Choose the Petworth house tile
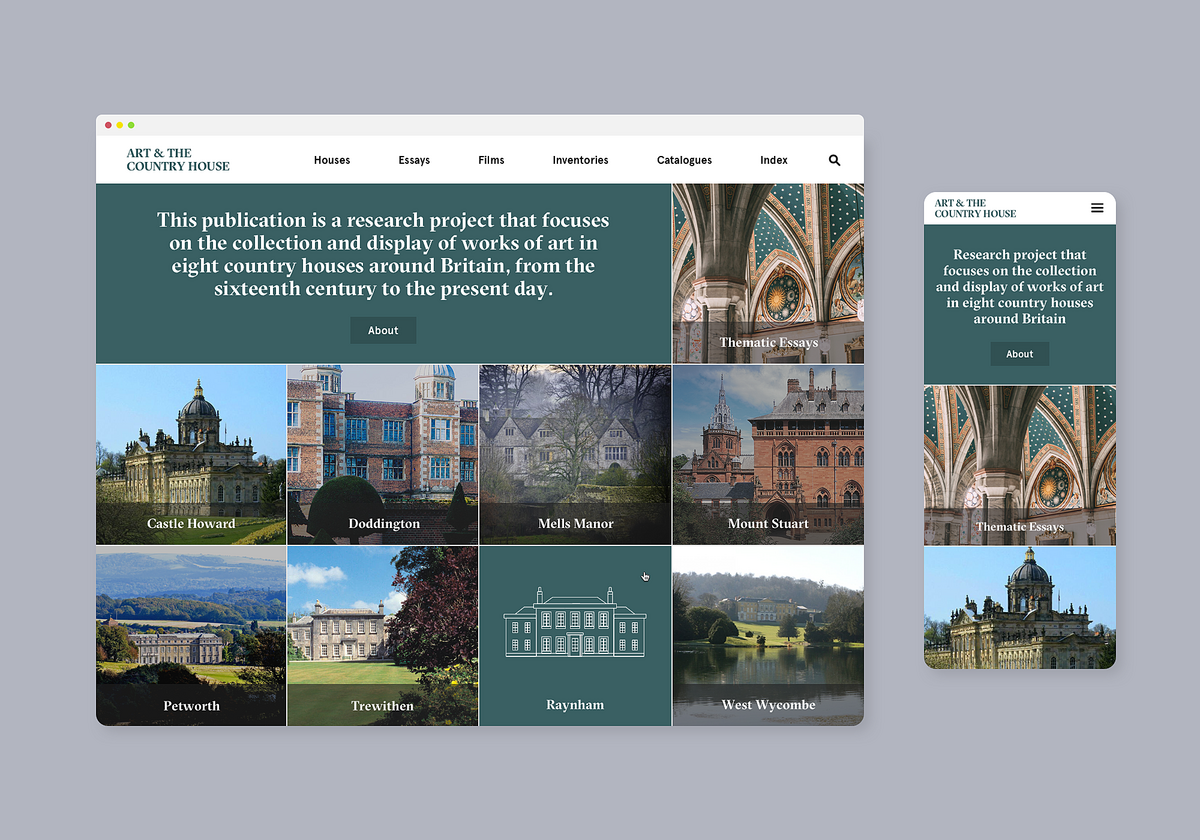The image size is (1200, 840). click(x=191, y=636)
